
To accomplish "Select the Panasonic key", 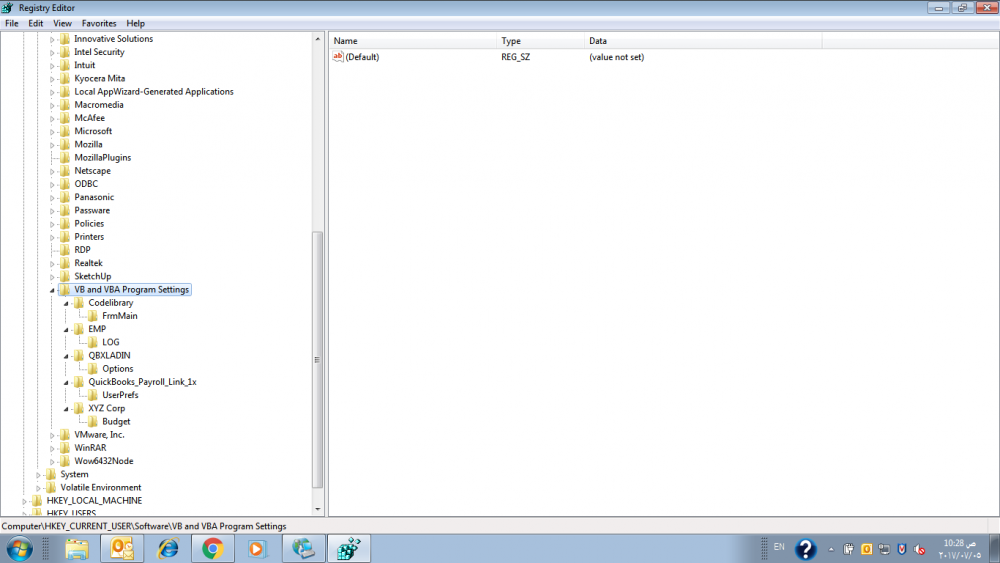I will click(94, 198).
